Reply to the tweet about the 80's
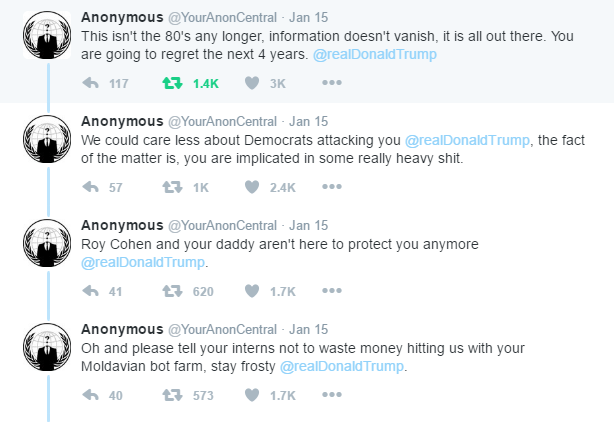 coord(90,83)
